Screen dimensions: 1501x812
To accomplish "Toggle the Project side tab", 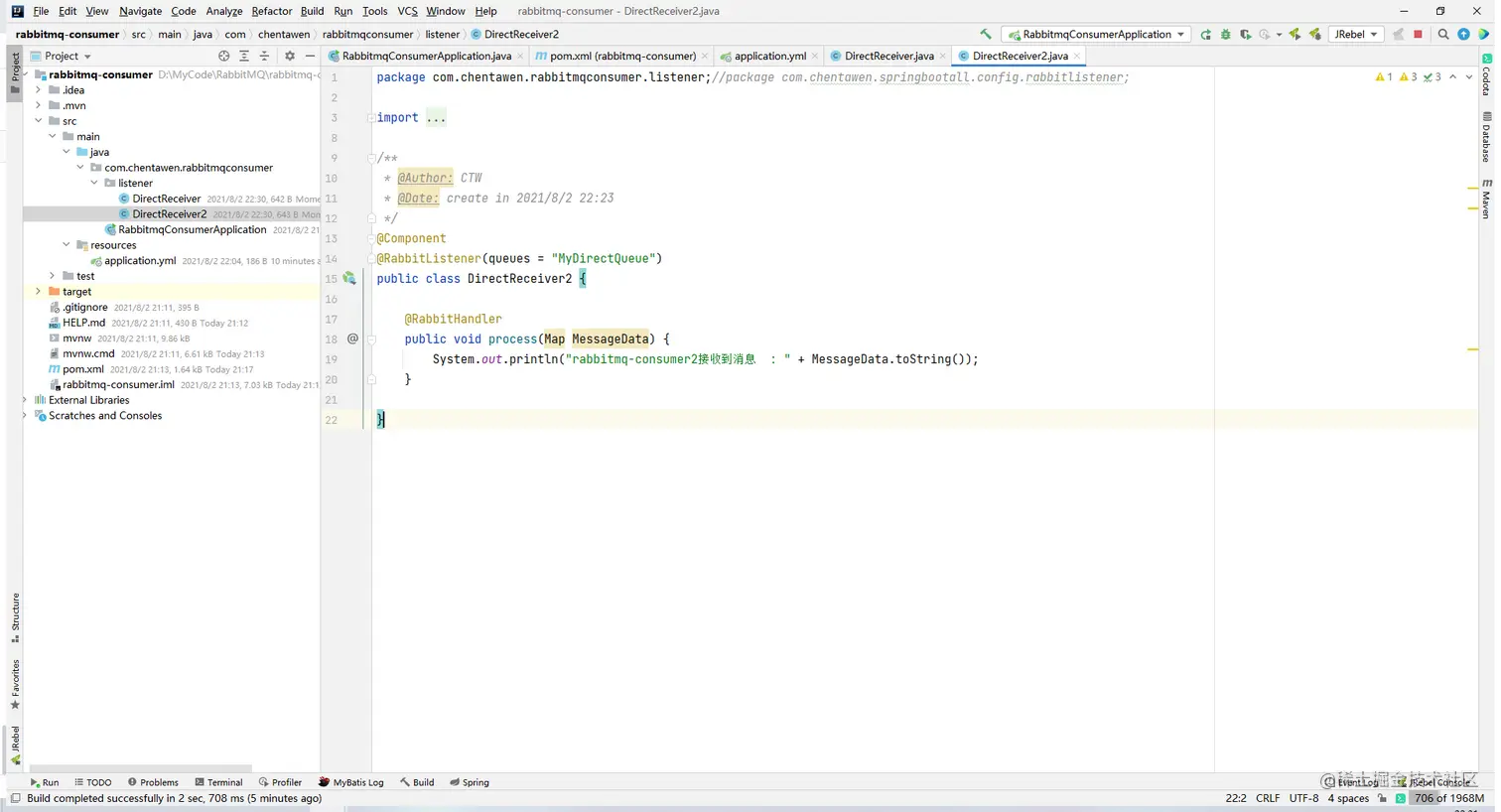I will (x=15, y=72).
